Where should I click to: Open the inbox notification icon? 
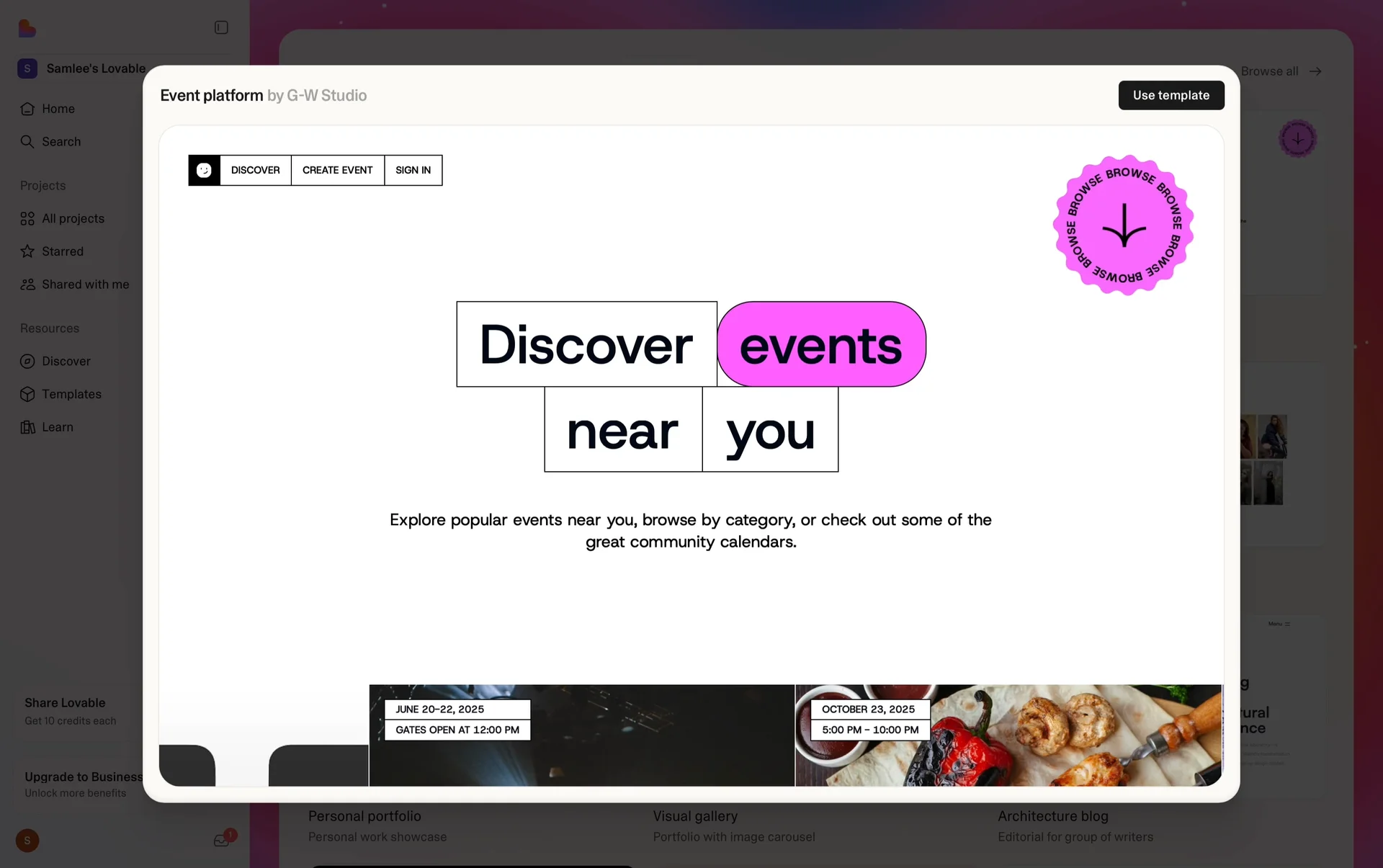point(221,840)
